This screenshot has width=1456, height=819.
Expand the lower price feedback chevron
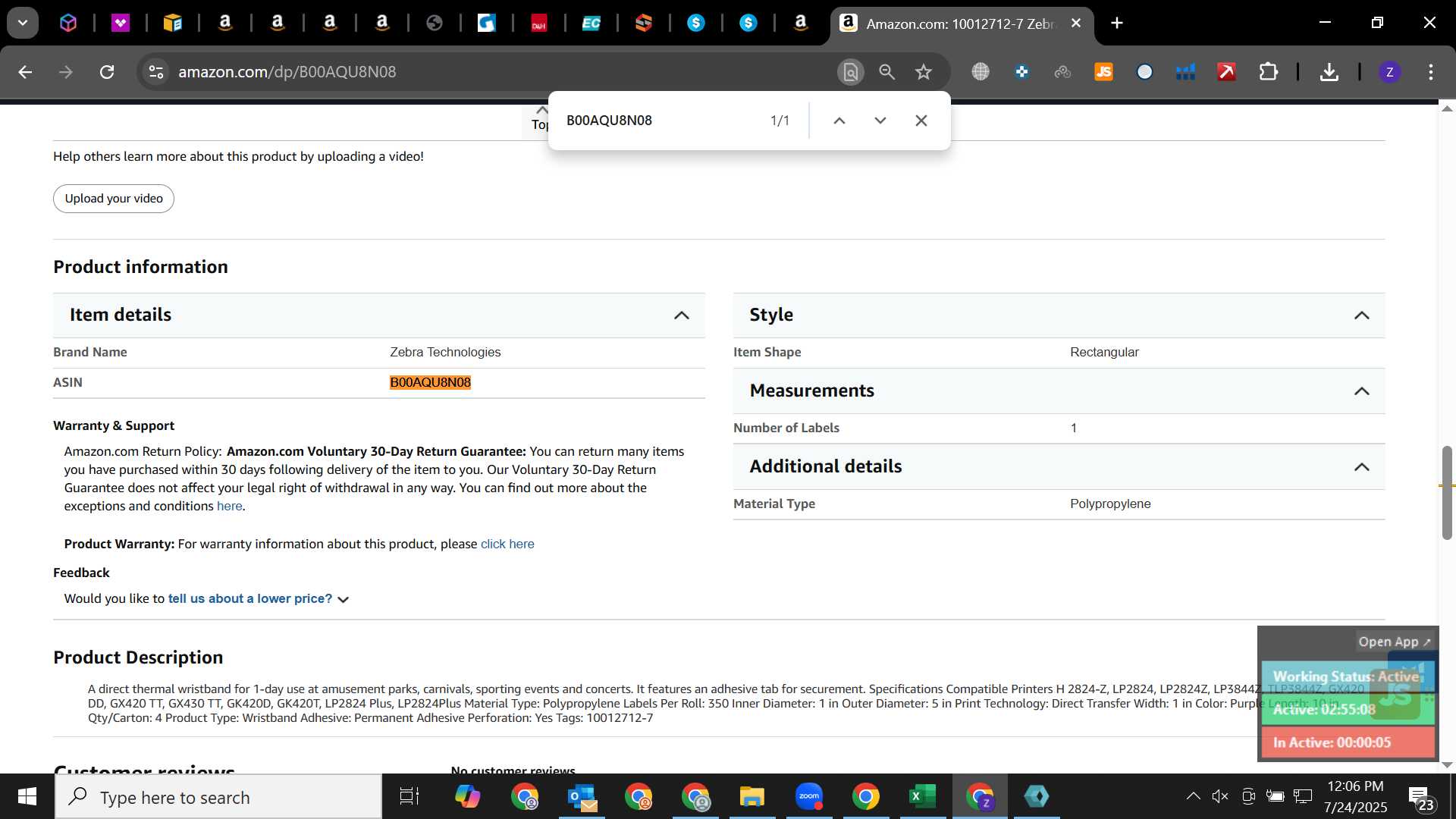point(344,600)
